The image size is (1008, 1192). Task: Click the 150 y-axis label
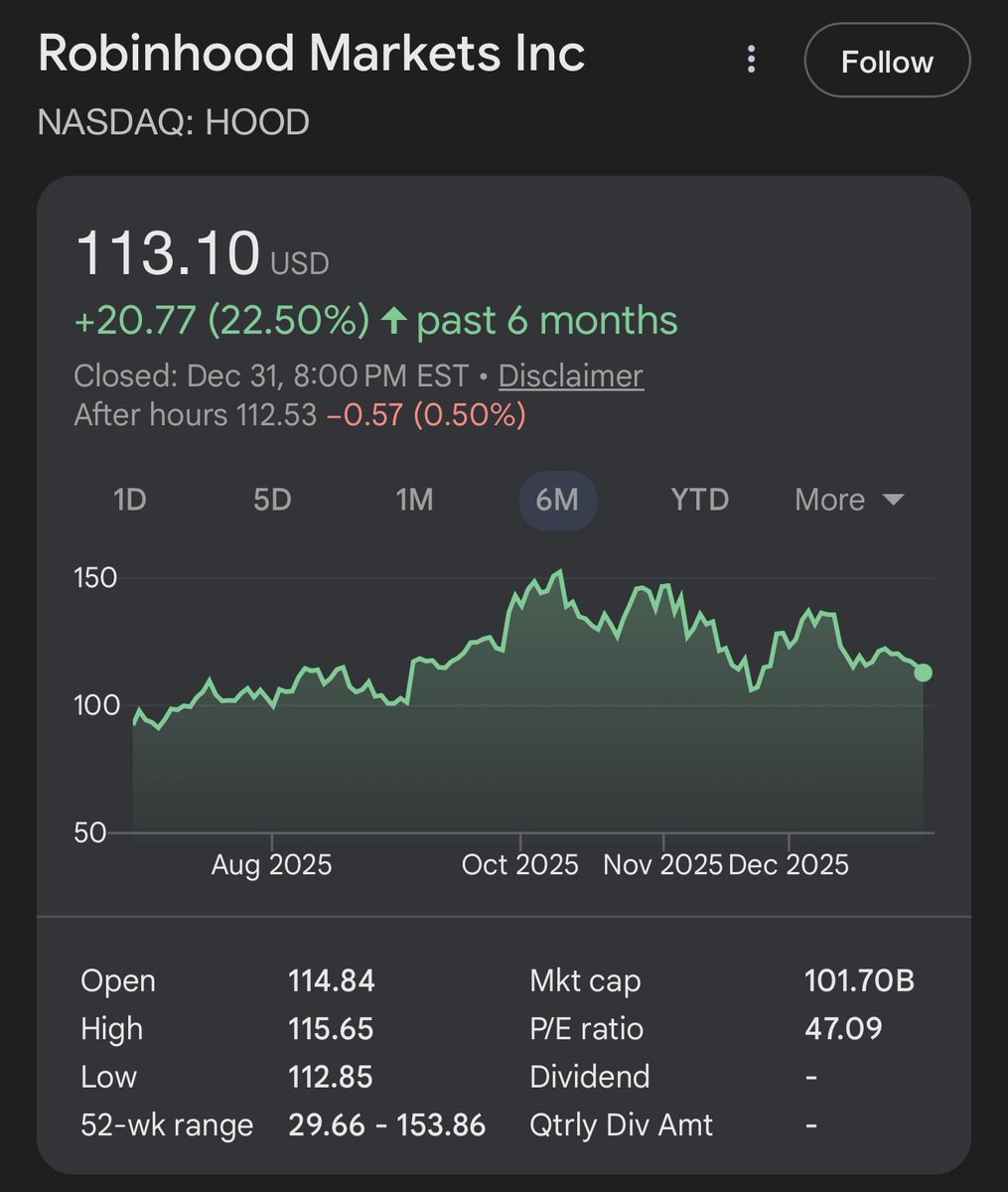95,578
